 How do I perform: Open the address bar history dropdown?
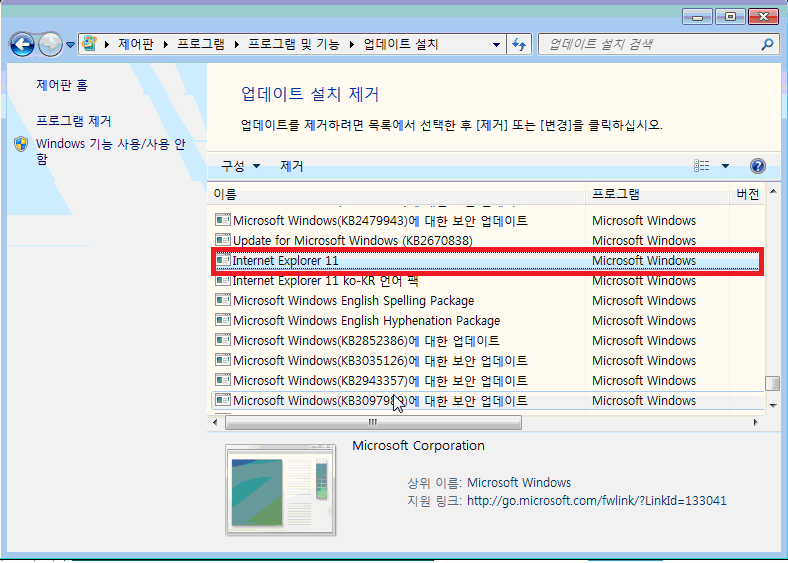(x=496, y=44)
